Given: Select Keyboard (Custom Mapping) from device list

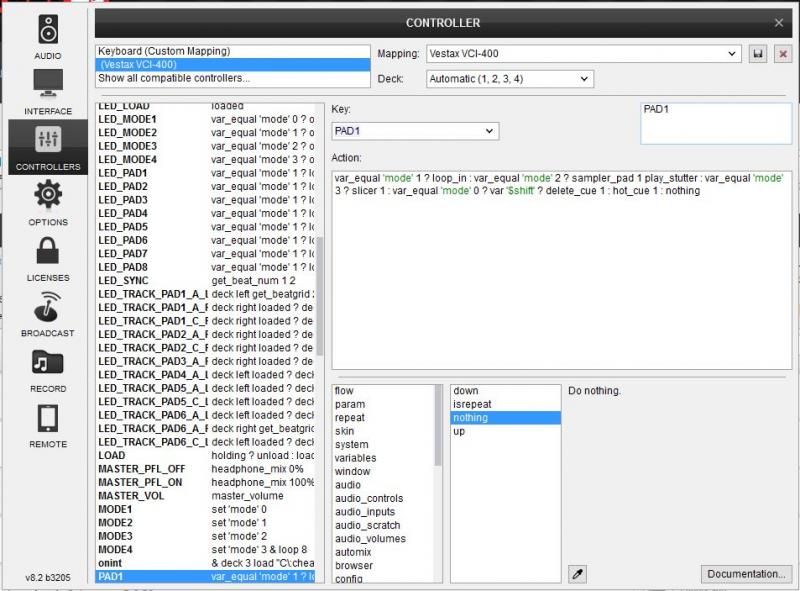Looking at the screenshot, I should click(x=164, y=51).
